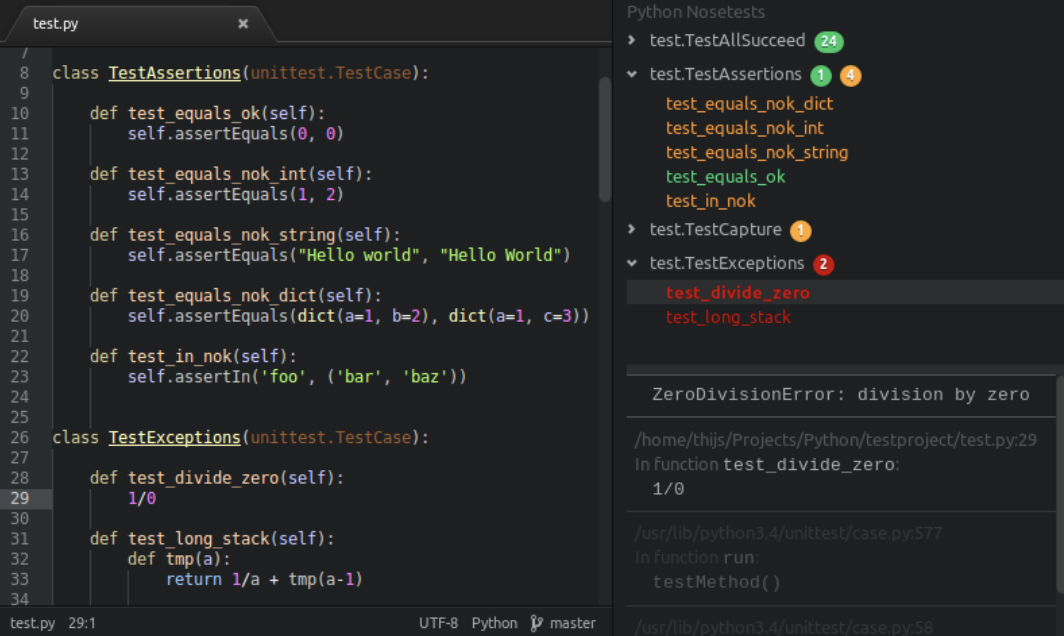1064x636 pixels.
Task: Click 1/0 source line in traceback
Action: click(668, 489)
